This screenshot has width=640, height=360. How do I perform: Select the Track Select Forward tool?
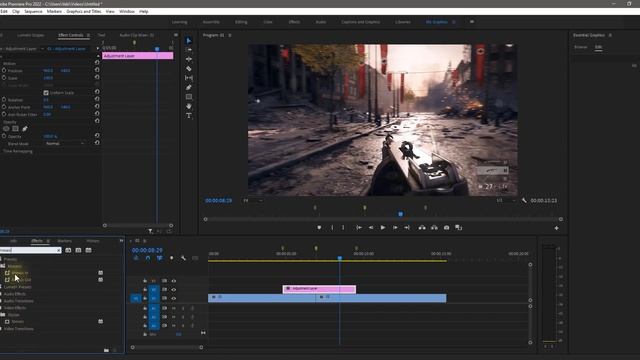click(x=189, y=50)
